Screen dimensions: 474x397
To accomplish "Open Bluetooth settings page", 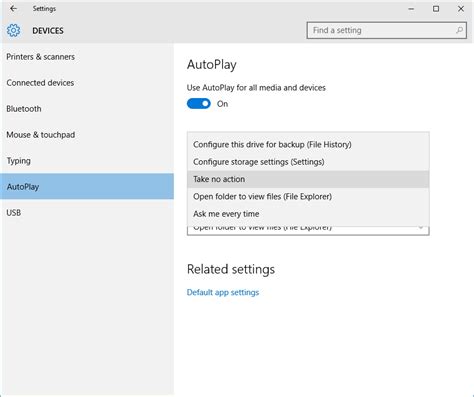I will click(87, 109).
